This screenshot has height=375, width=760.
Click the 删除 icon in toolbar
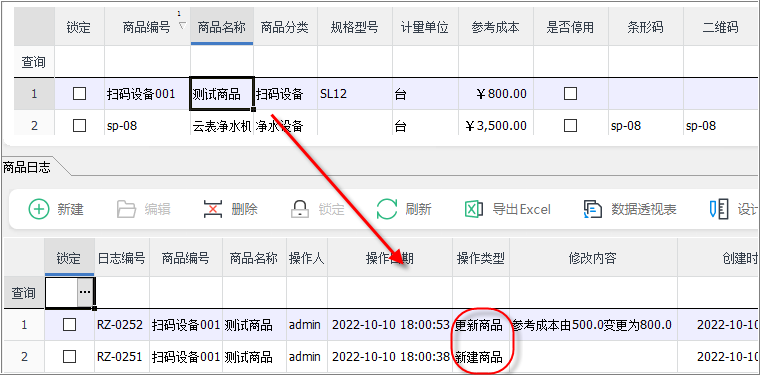(x=213, y=210)
